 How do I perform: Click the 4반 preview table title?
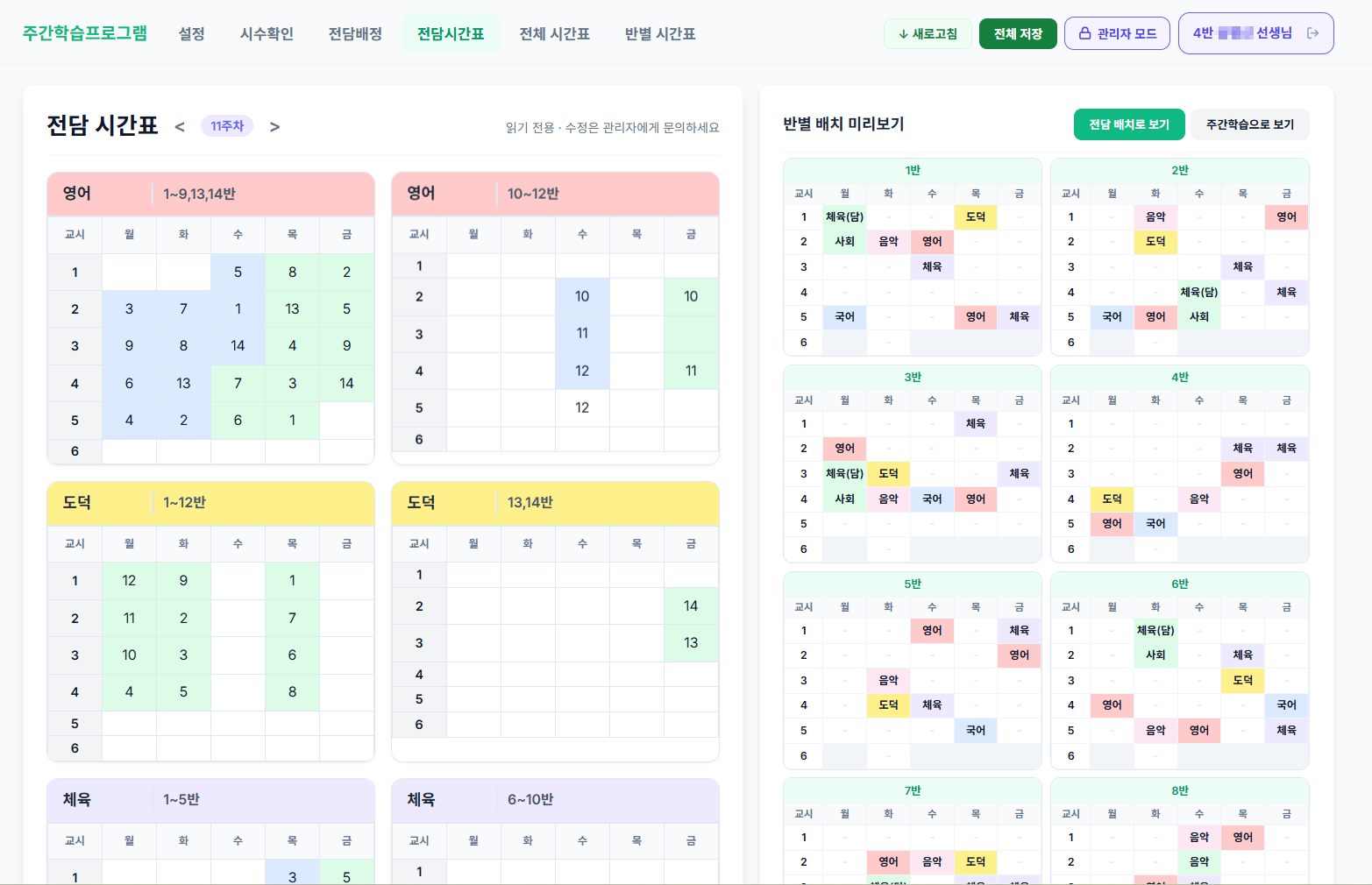(1180, 377)
